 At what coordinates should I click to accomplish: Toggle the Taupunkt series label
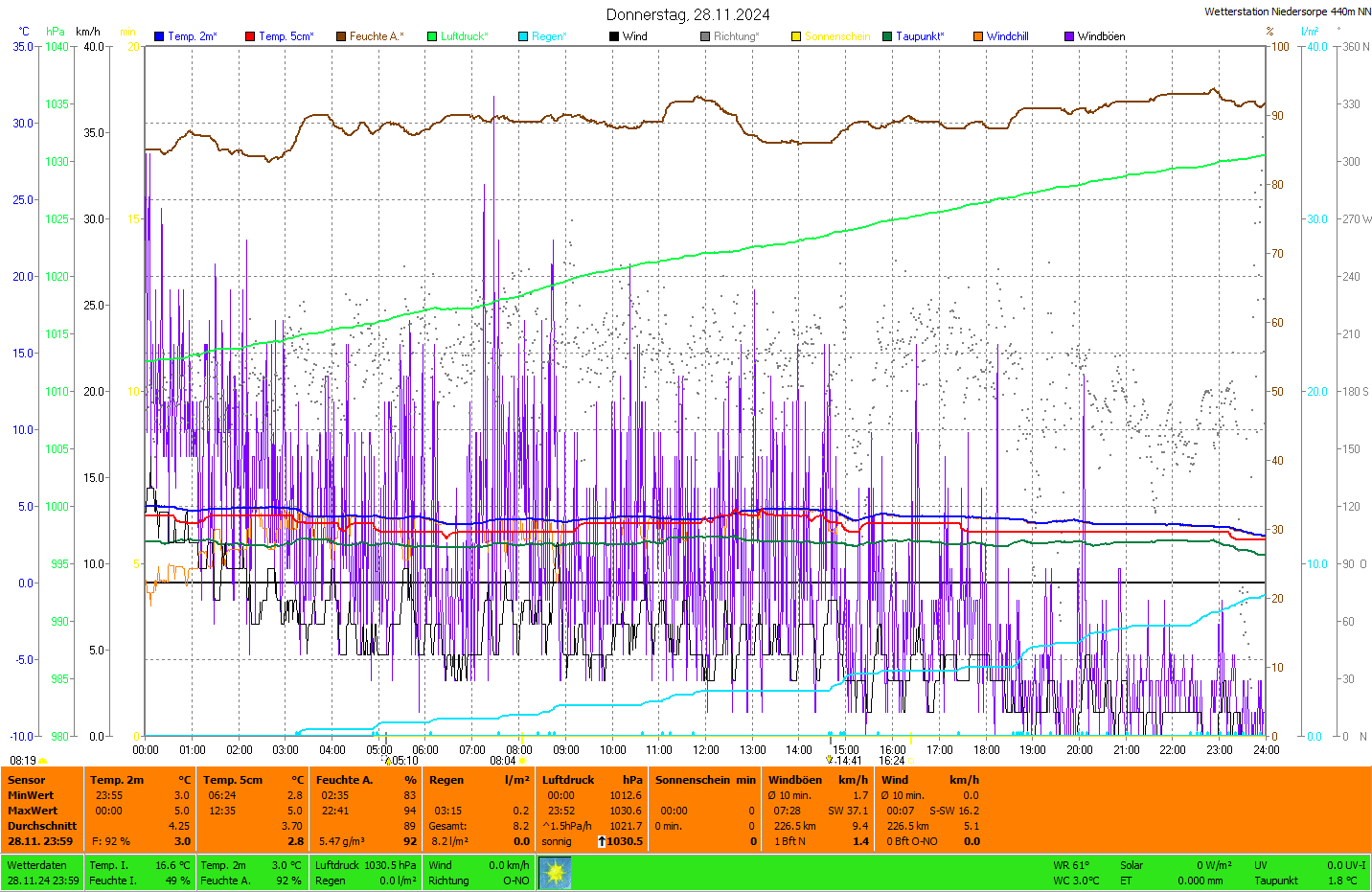920,36
